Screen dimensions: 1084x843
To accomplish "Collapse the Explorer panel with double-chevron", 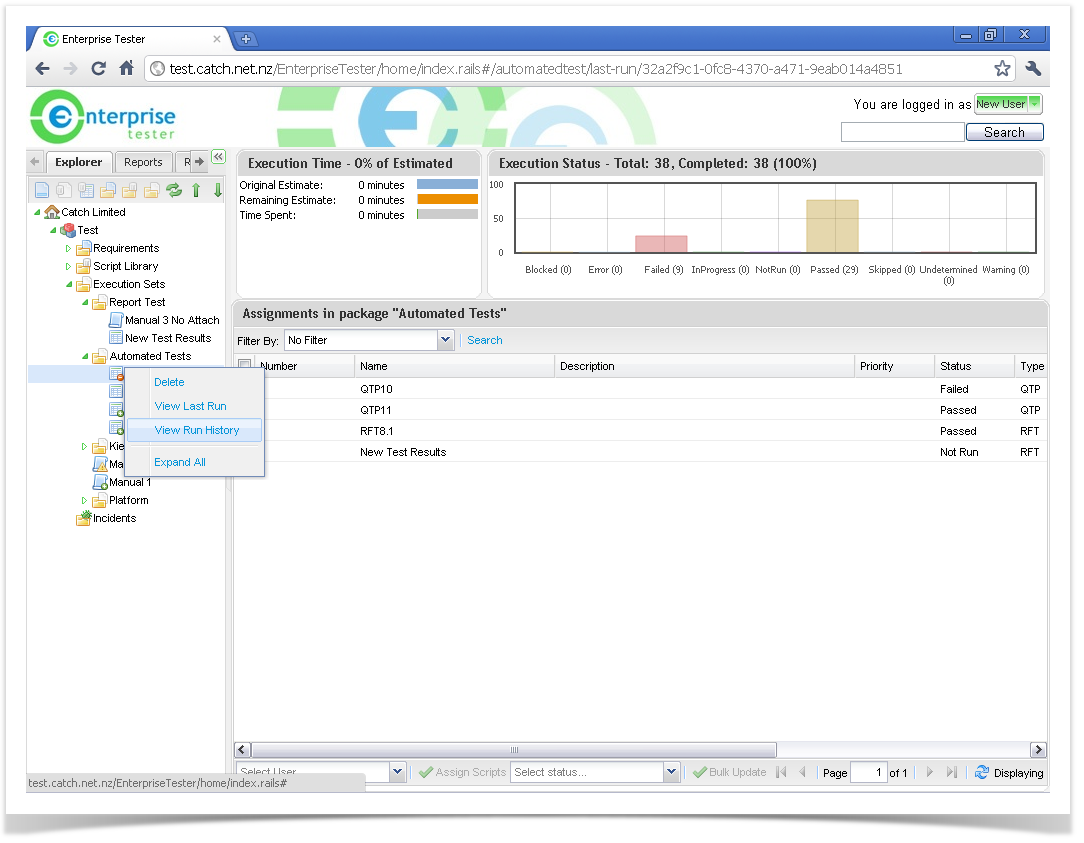I will [217, 156].
